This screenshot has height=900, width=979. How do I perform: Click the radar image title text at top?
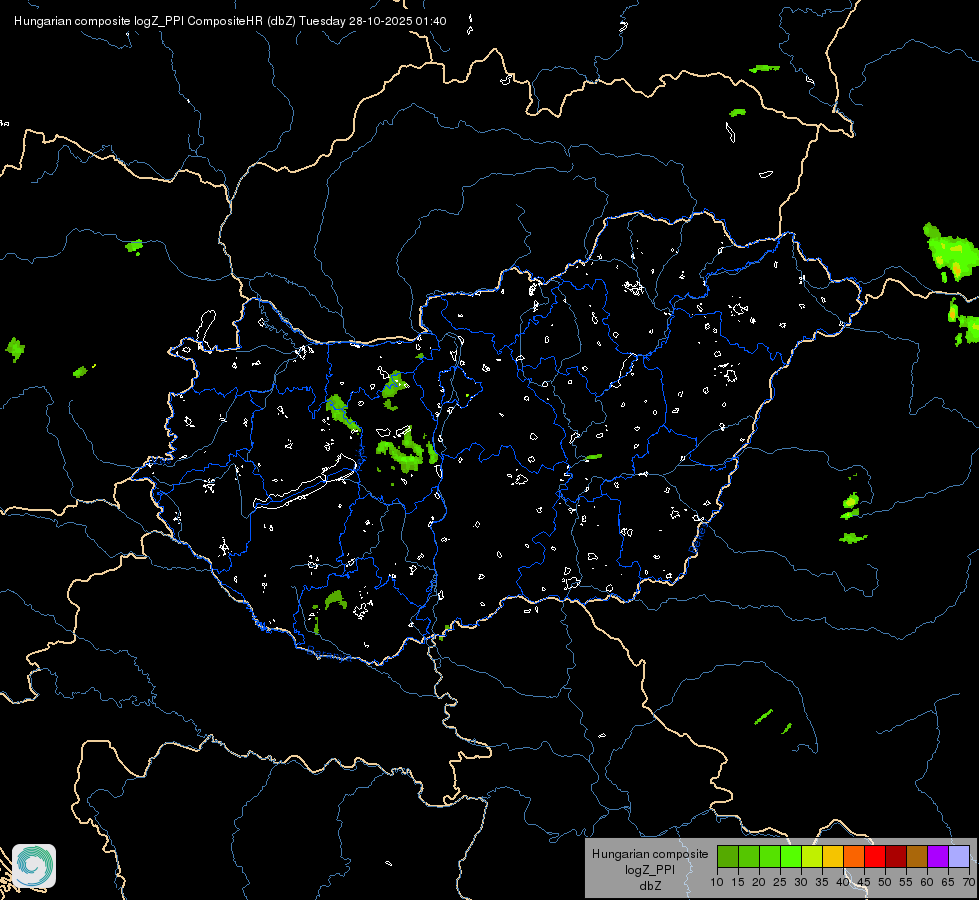(x=230, y=21)
